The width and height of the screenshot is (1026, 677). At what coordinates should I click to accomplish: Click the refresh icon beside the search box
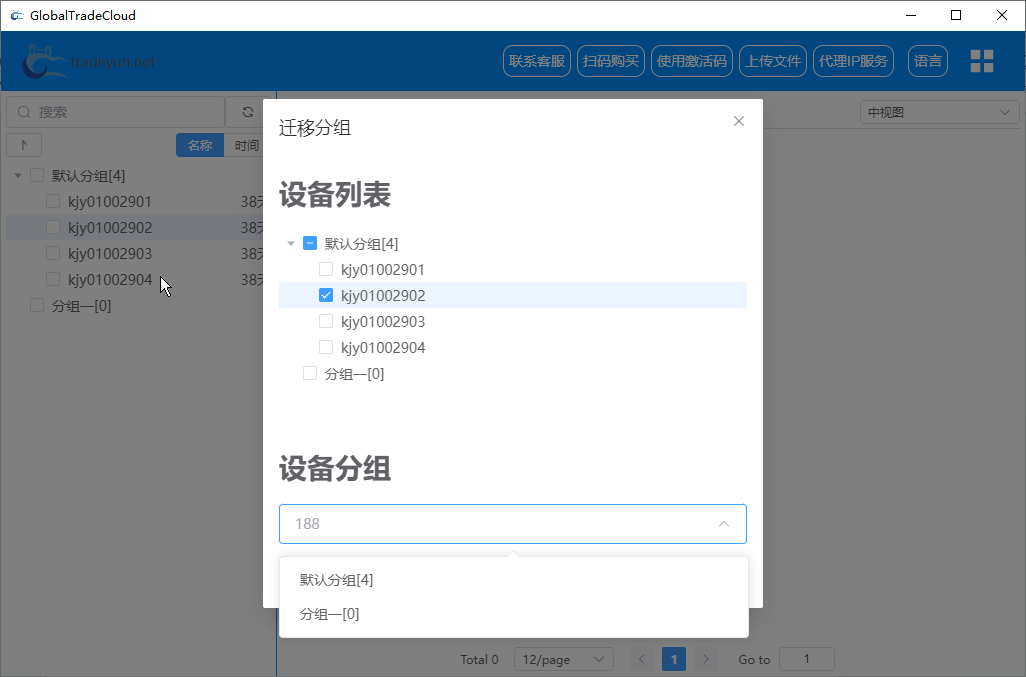[x=247, y=111]
